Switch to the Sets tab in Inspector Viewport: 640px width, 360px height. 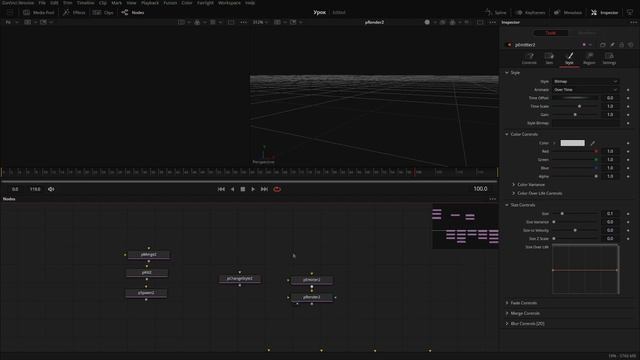click(549, 58)
